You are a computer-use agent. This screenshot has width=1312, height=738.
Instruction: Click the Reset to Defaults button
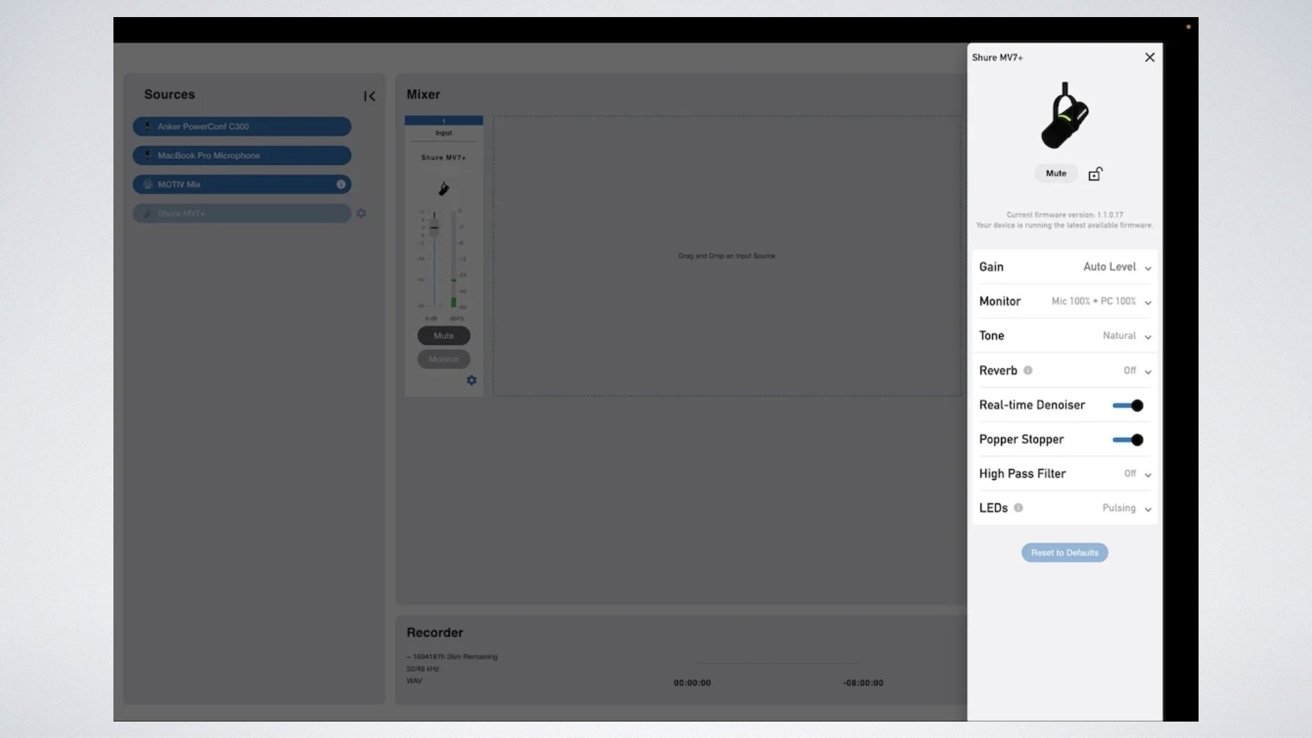1065,553
